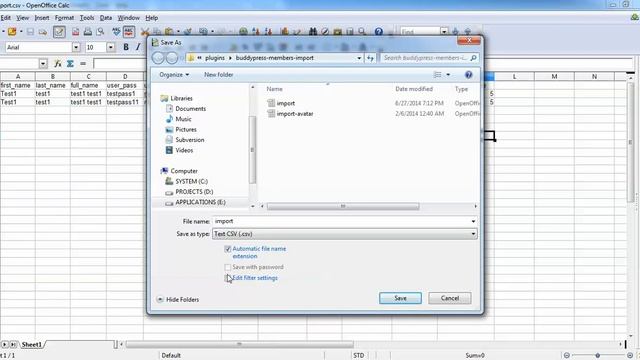Open the Format menu
The width and height of the screenshot is (640, 360).
(64, 18)
